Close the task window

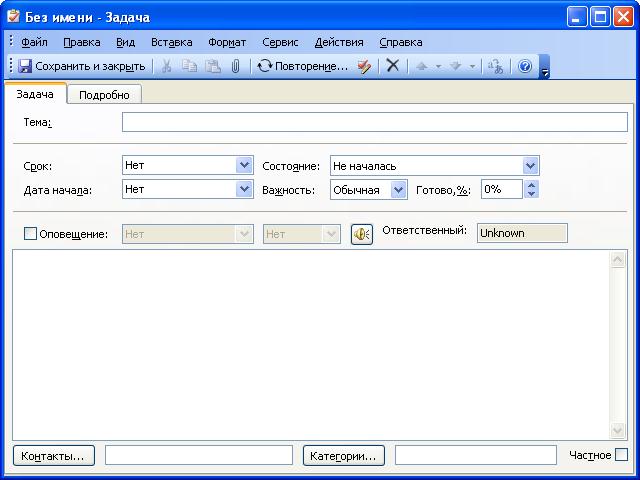[x=624, y=17]
